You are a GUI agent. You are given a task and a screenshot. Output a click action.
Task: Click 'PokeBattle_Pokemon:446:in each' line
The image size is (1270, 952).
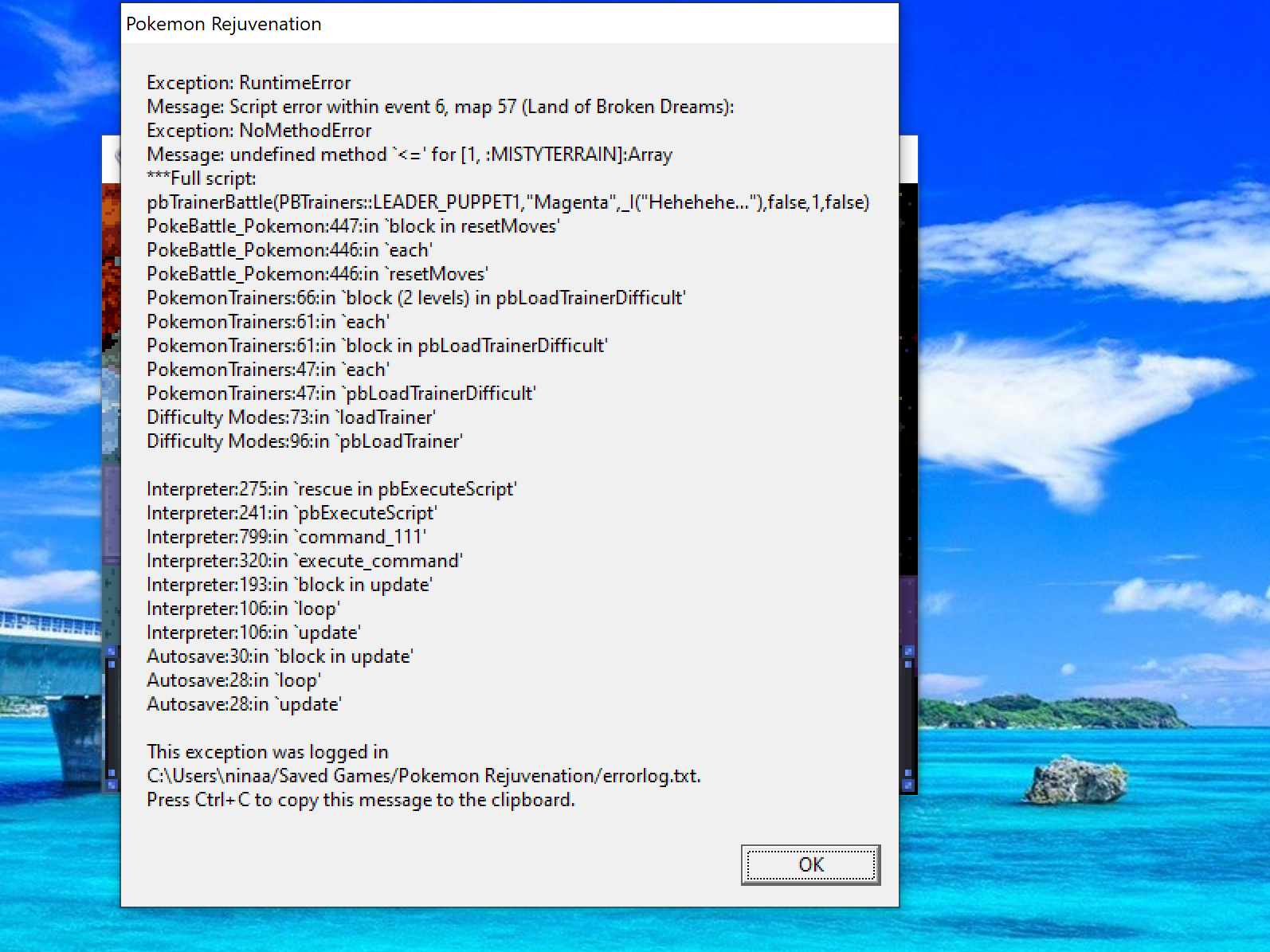[290, 250]
